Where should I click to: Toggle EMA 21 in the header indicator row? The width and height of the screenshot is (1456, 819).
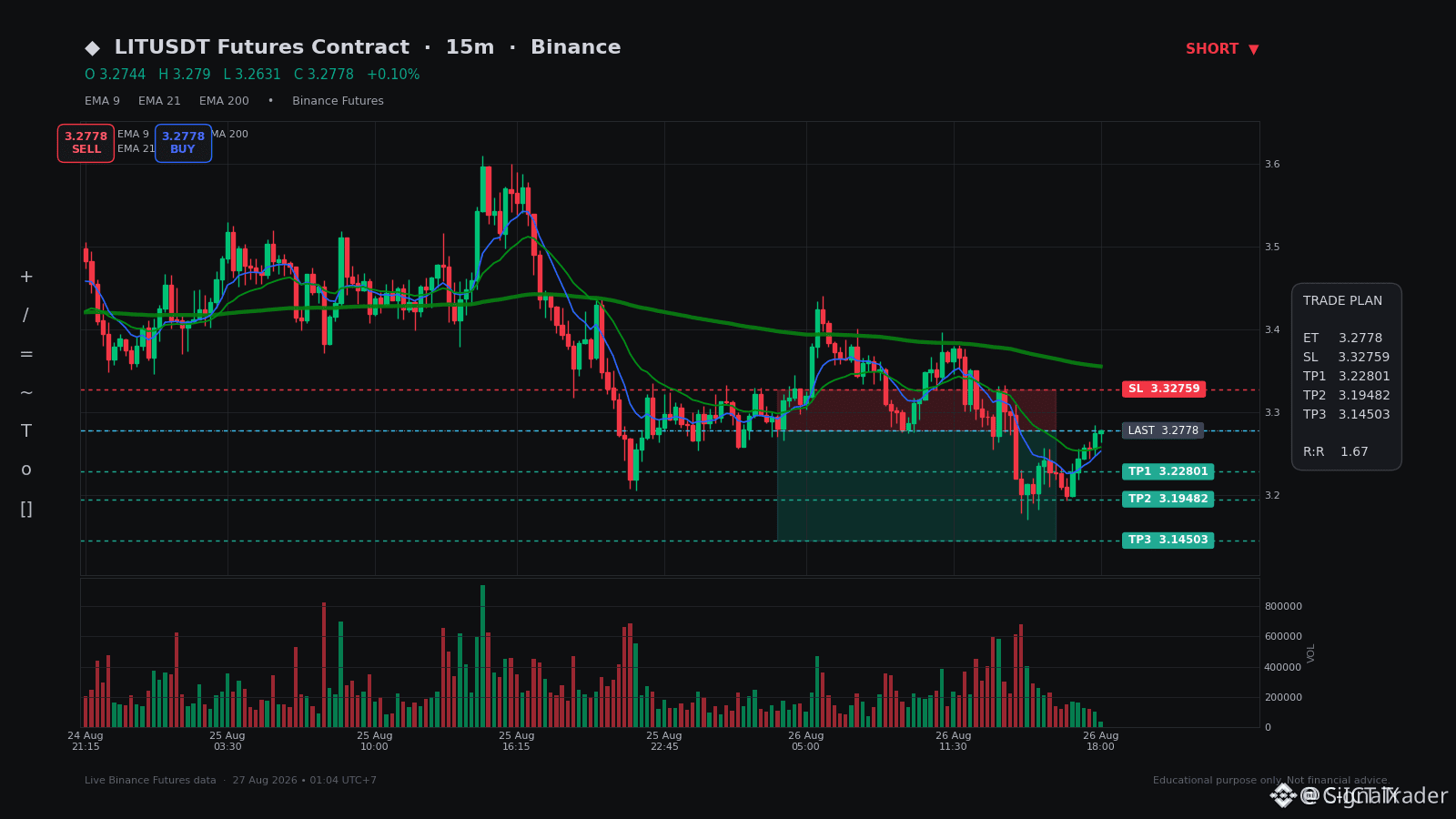(159, 101)
